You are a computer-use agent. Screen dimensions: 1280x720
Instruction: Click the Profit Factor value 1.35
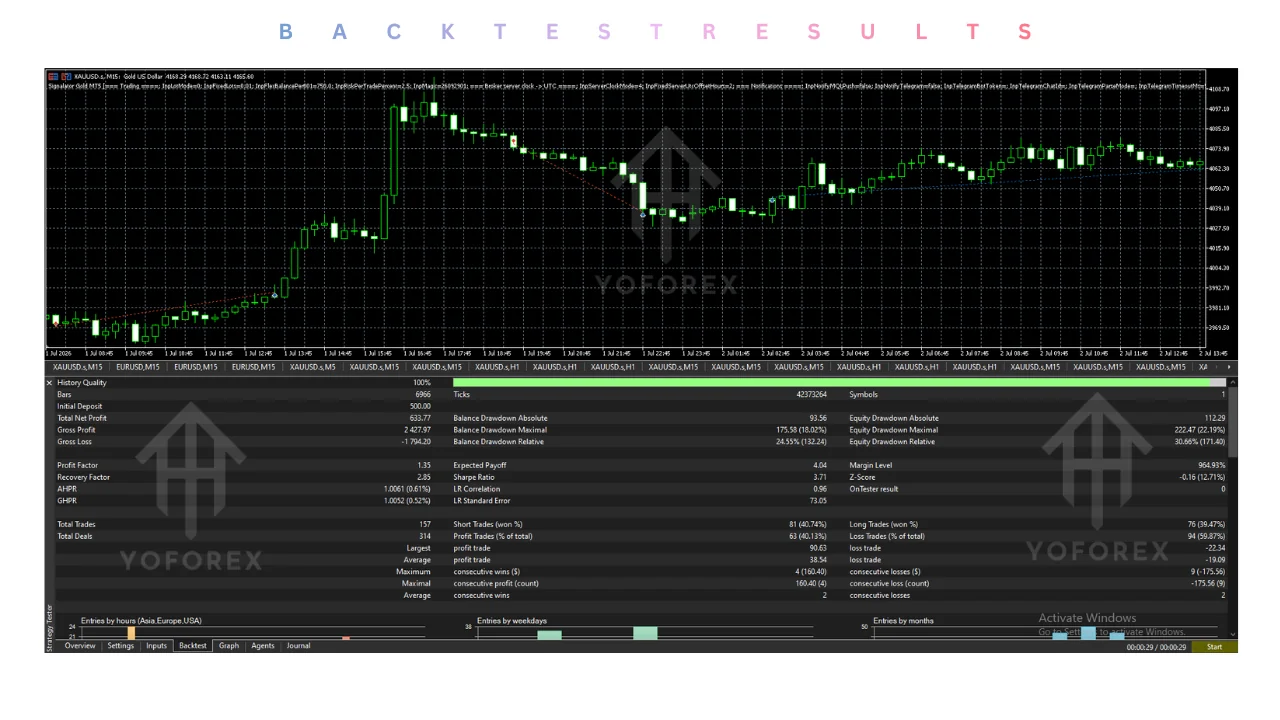(x=425, y=465)
